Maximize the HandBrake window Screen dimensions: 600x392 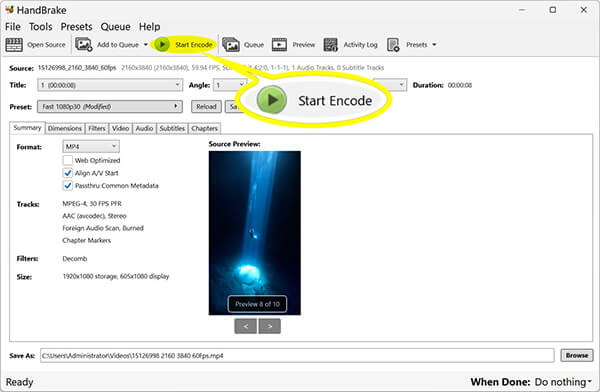[x=553, y=10]
